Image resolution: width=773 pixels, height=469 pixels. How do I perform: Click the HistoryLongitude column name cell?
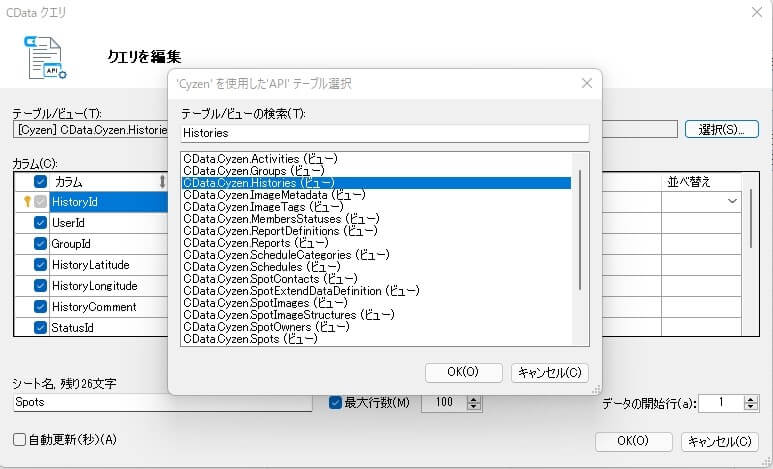pyautogui.click(x=108, y=286)
